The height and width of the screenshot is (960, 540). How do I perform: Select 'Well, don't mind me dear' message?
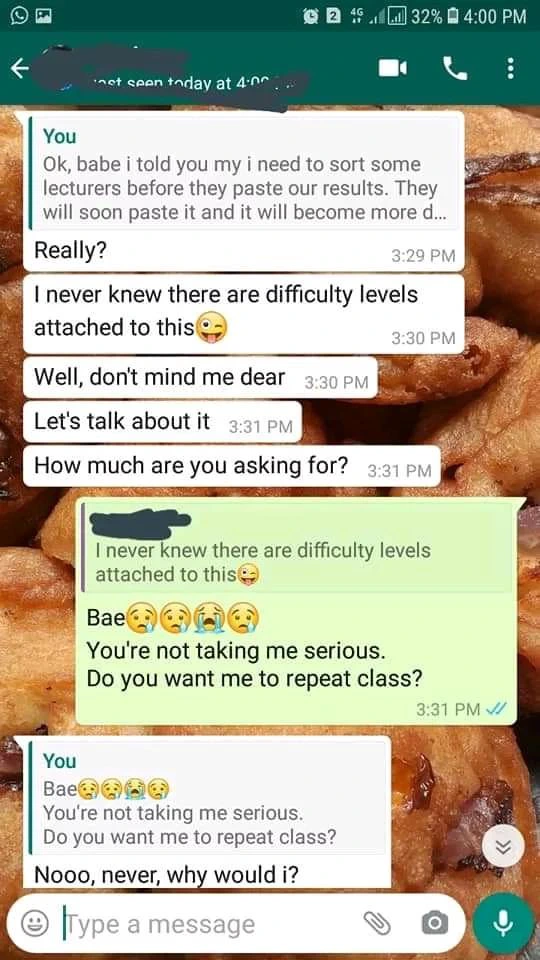click(200, 378)
